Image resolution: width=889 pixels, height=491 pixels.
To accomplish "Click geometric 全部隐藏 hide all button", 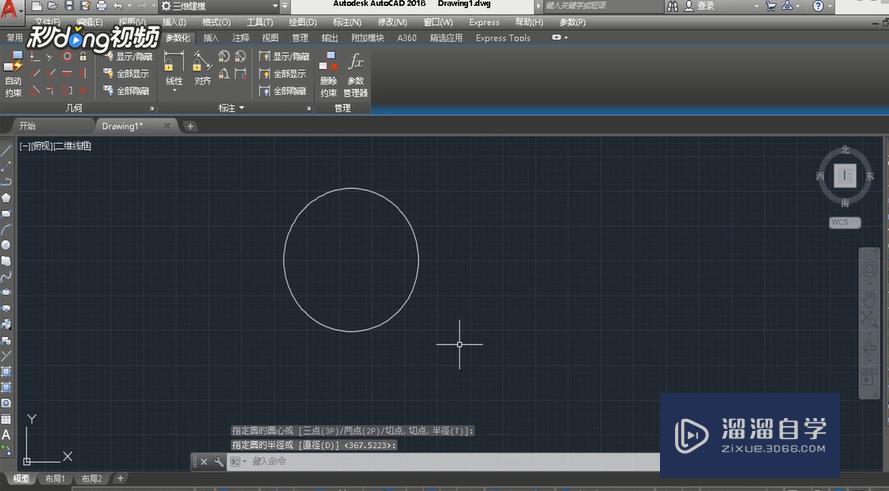I will click(x=126, y=91).
